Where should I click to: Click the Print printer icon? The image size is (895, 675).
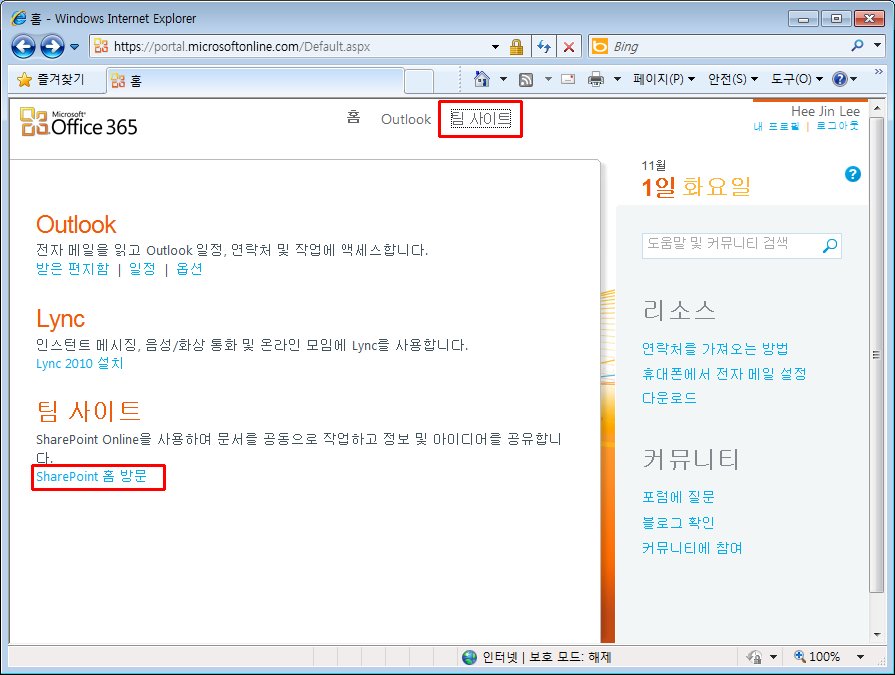pos(596,79)
